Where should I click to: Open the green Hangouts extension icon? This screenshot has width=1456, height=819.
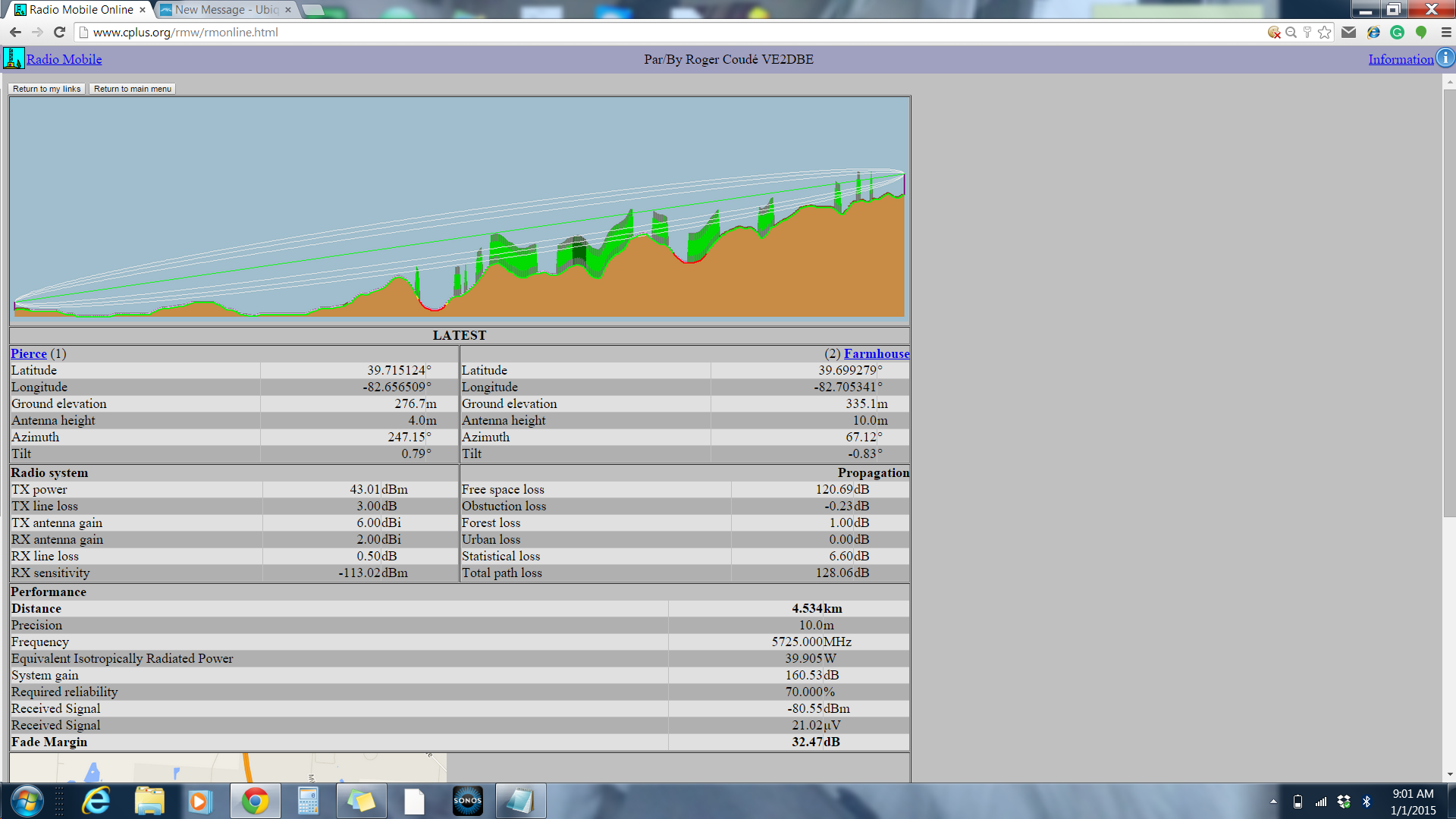pyautogui.click(x=1421, y=33)
